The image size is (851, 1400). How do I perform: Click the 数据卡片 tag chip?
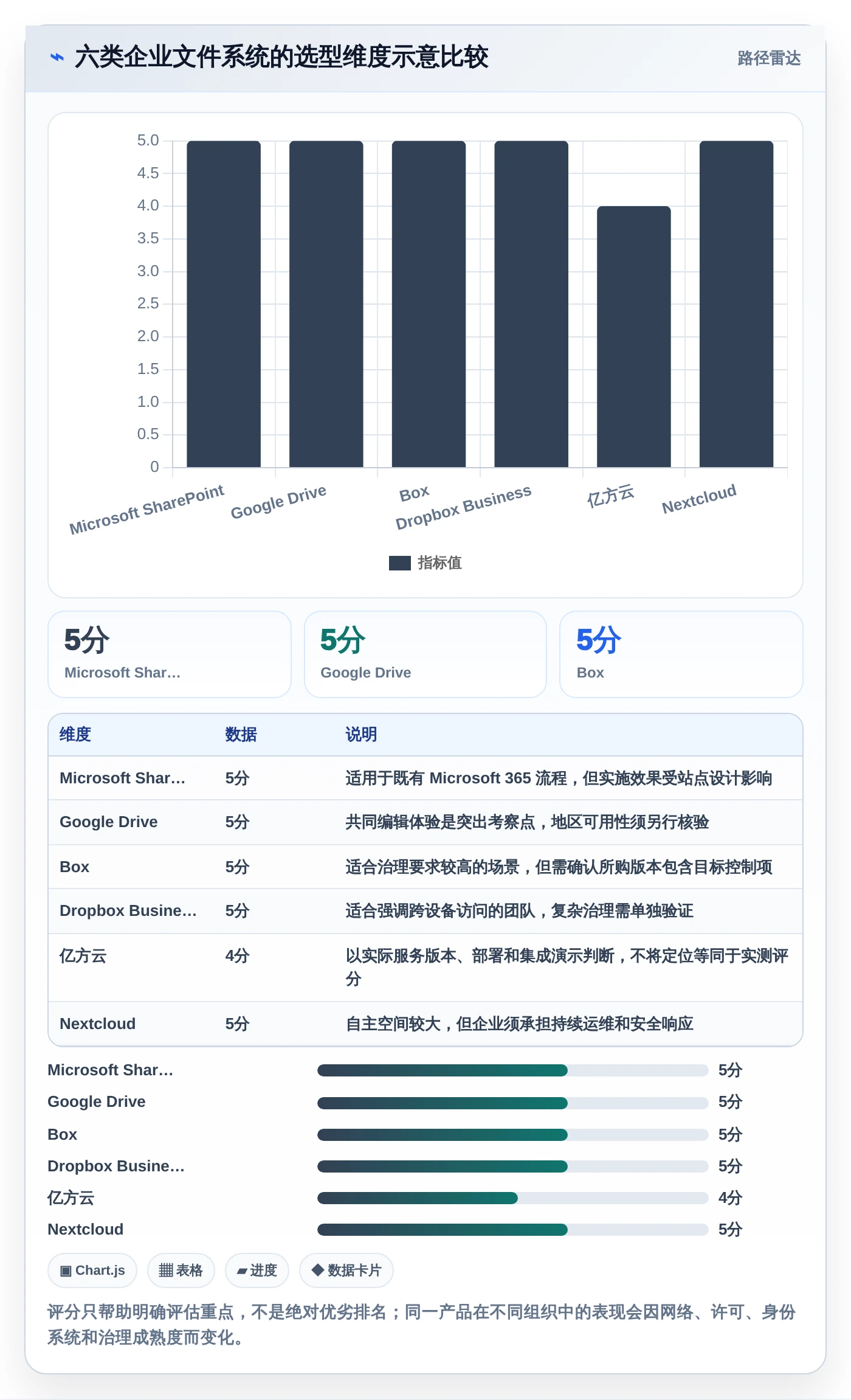346,1270
